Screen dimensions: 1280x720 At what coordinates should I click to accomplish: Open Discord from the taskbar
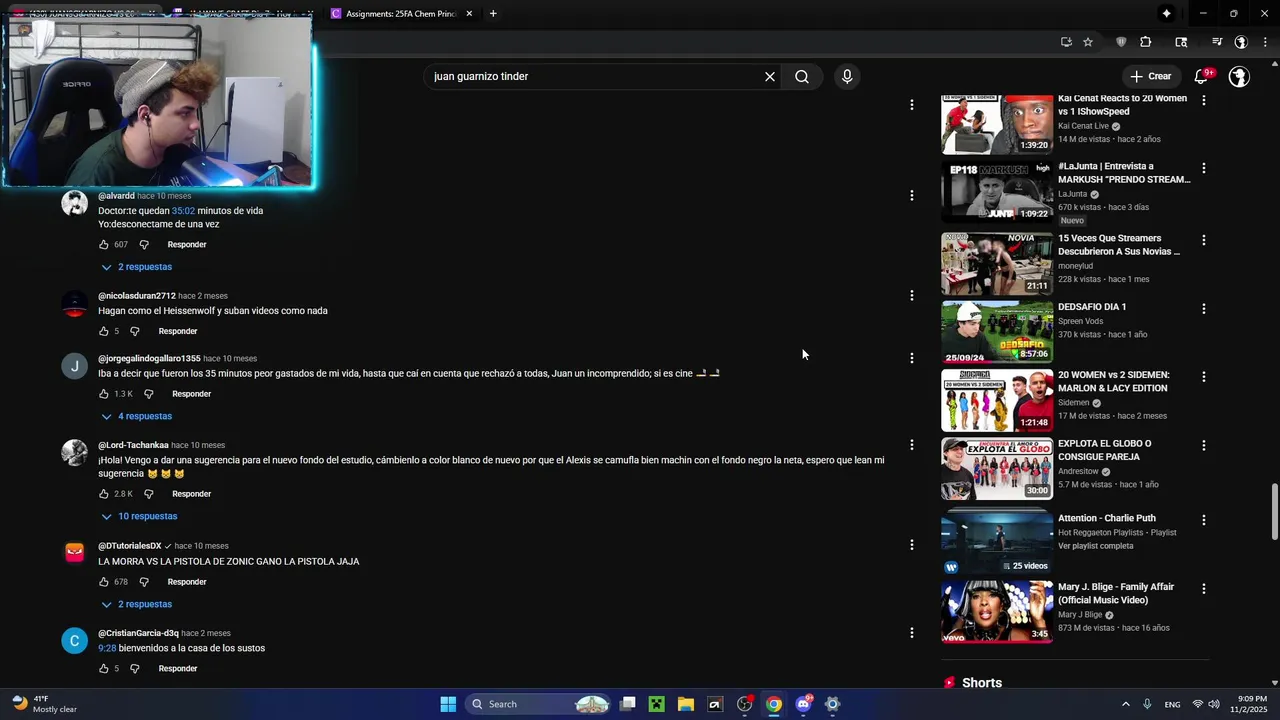click(x=803, y=704)
